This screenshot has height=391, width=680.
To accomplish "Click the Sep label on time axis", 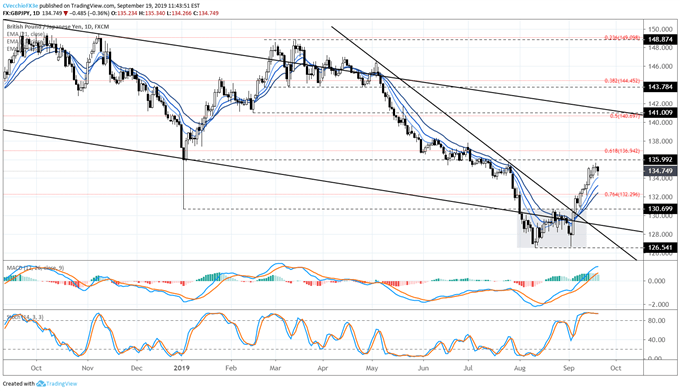I will [x=569, y=368].
